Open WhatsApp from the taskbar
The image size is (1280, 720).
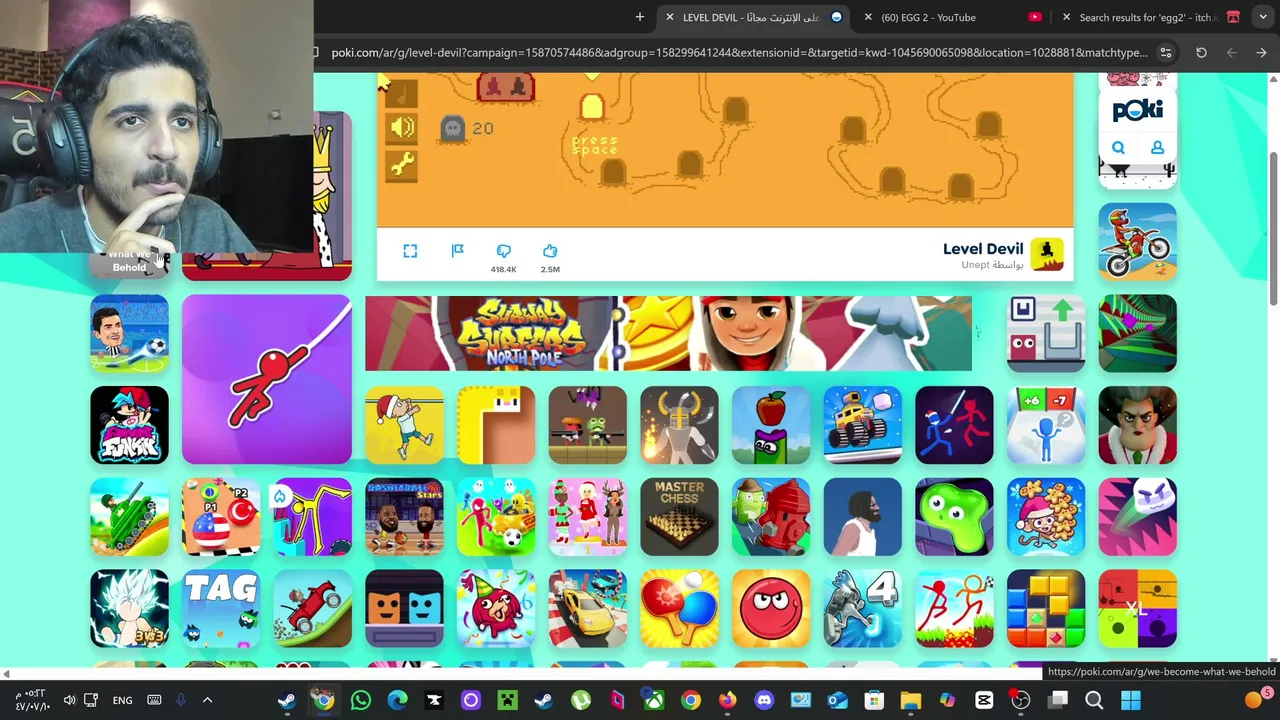click(361, 700)
